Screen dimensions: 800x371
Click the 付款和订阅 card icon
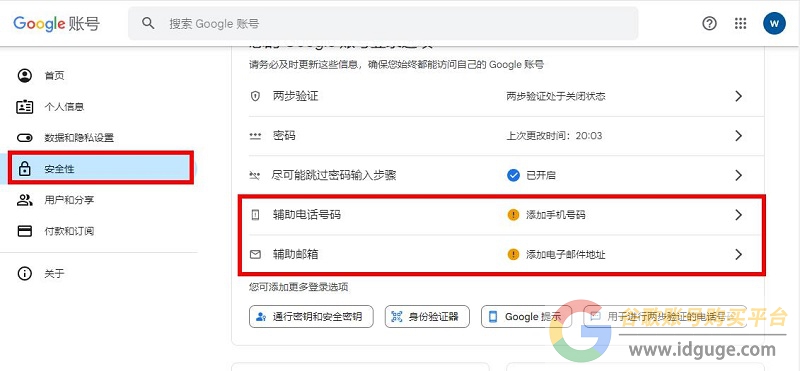(x=24, y=231)
